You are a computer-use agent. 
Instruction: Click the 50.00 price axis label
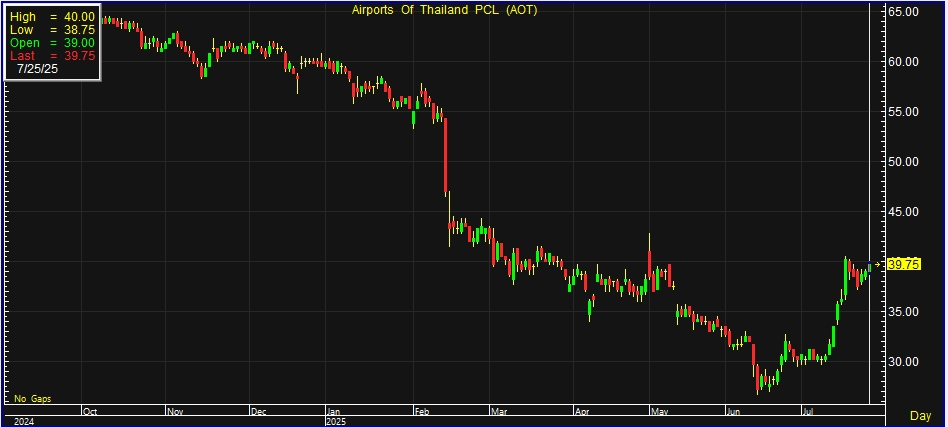pos(904,162)
